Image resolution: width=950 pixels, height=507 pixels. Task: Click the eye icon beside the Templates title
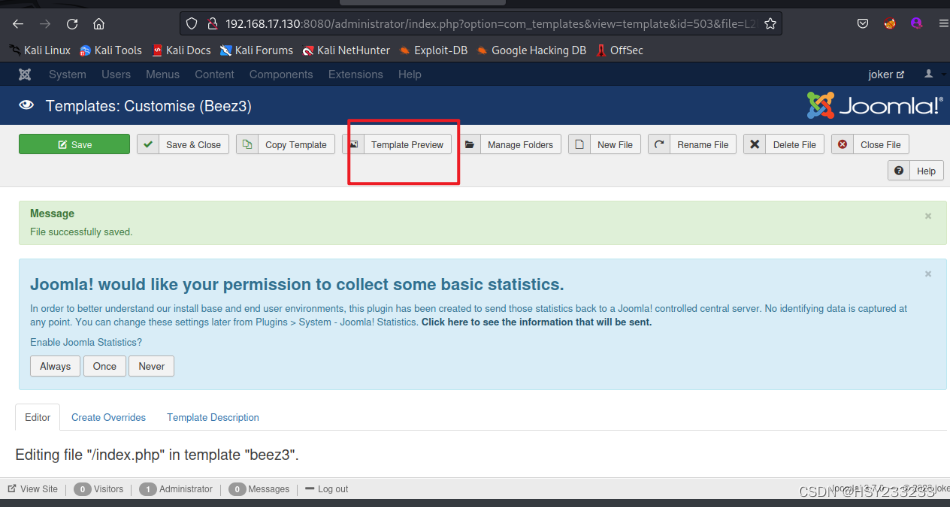point(26,105)
